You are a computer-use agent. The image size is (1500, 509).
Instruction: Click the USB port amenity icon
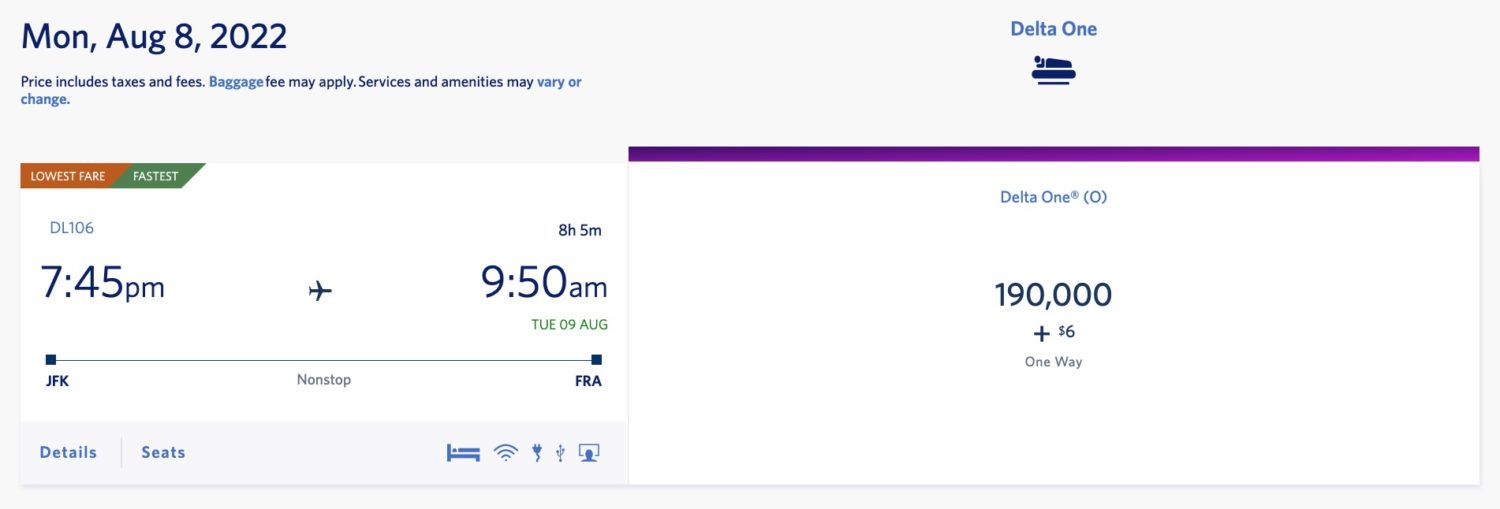coord(560,453)
